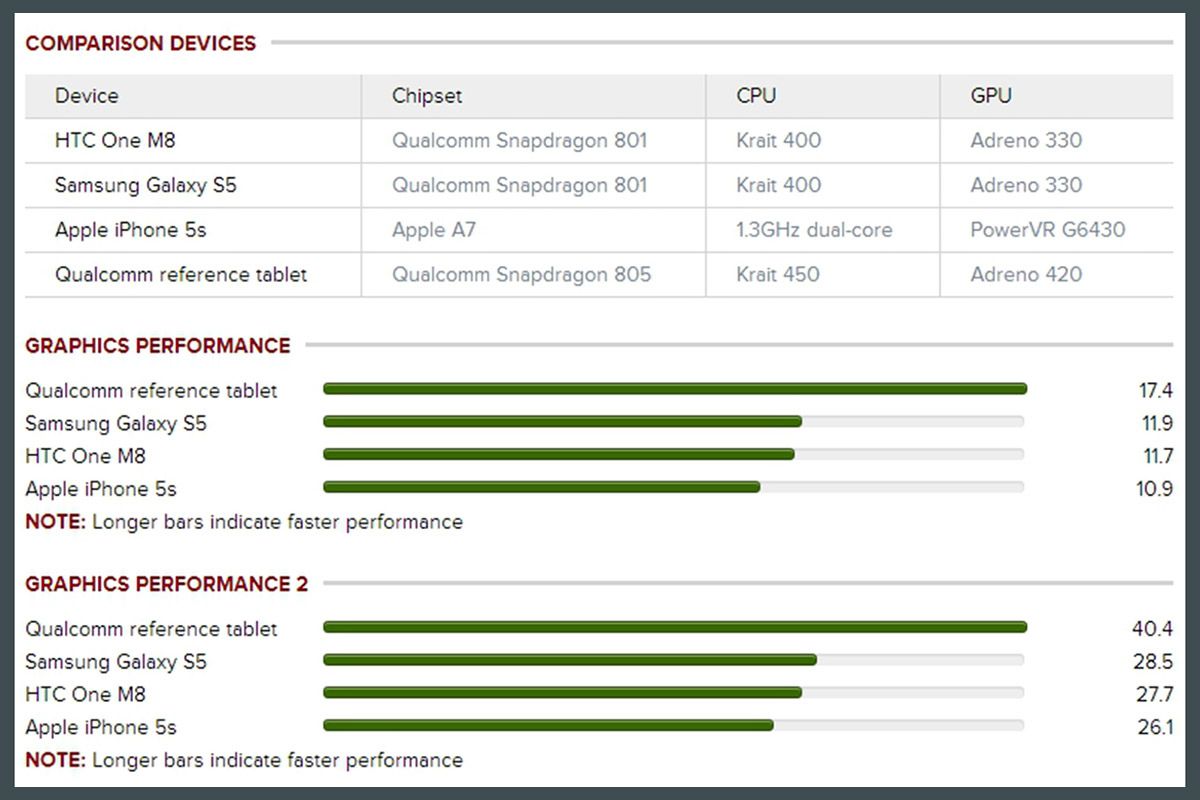
Task: Select the Apple A7 chipset cell
Action: pyautogui.click(x=434, y=230)
